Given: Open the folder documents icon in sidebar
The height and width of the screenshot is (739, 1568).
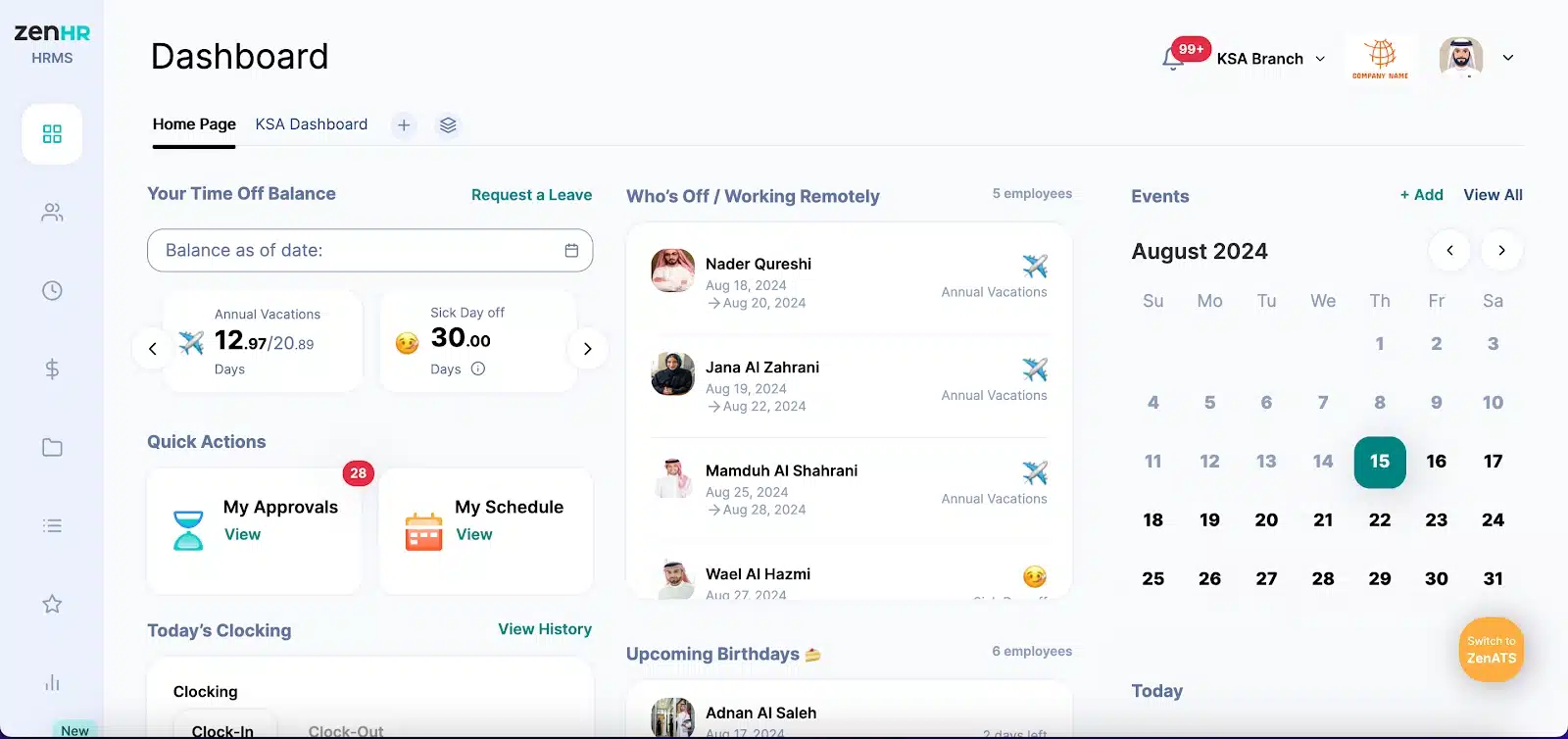Looking at the screenshot, I should [x=52, y=447].
